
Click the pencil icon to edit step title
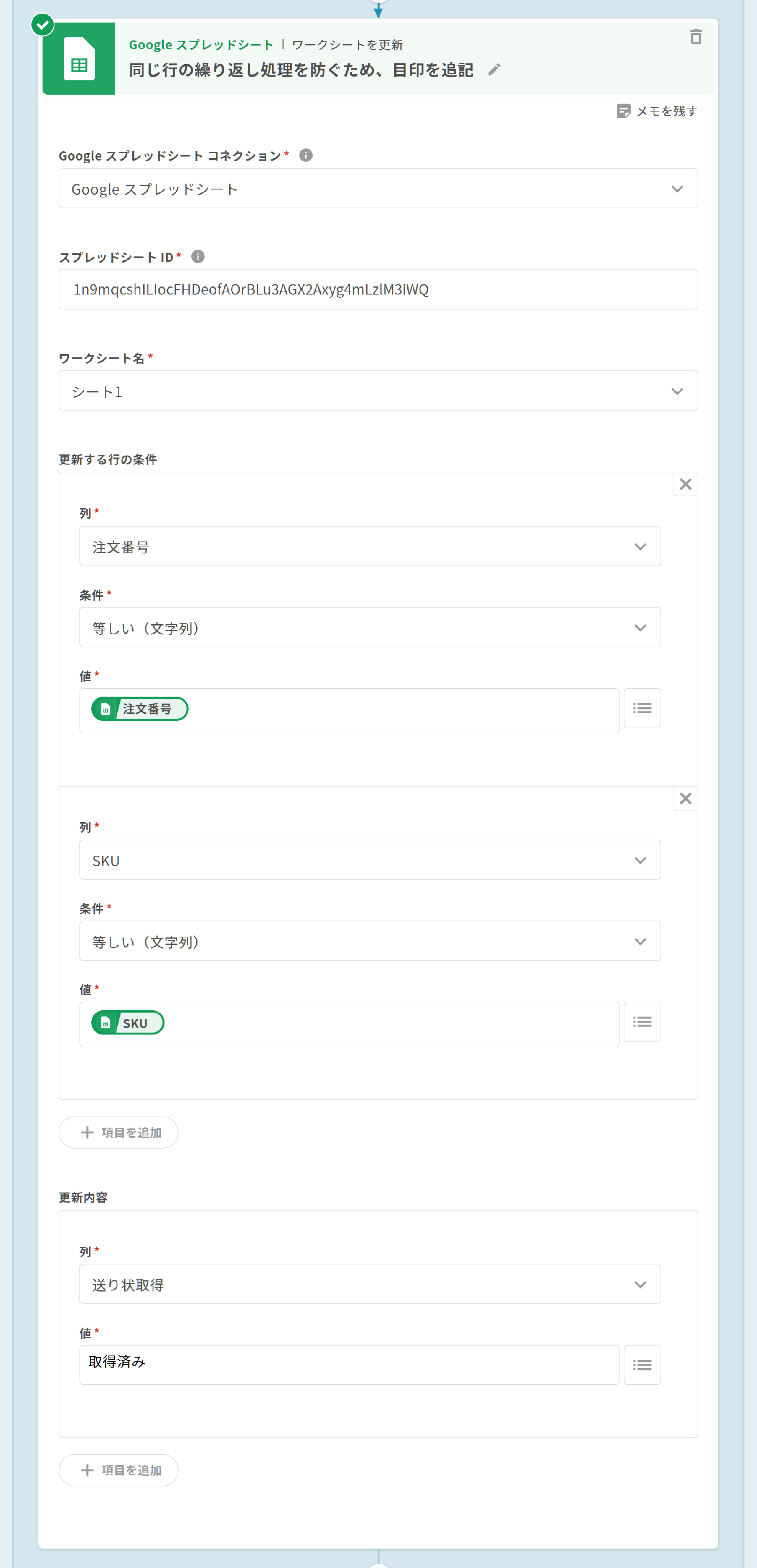(x=494, y=70)
